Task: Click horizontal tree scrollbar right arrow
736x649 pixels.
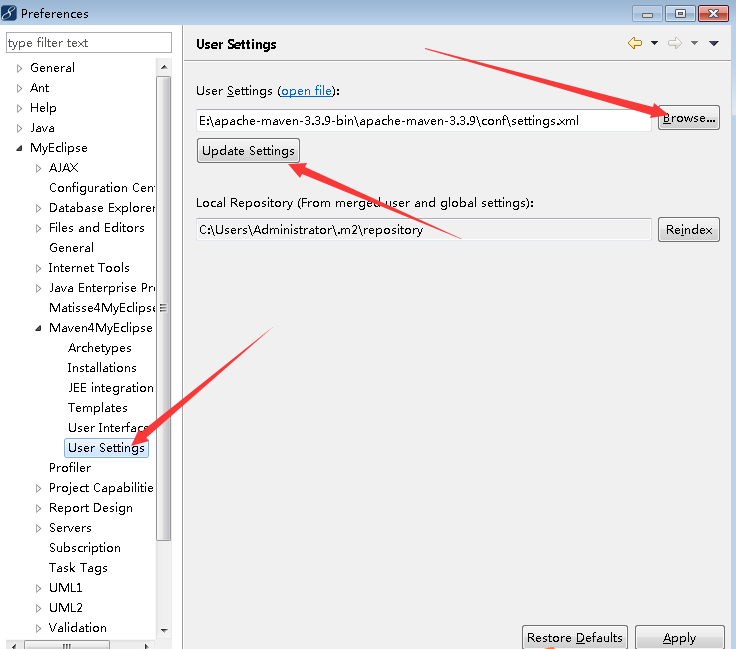Action: pos(147,646)
